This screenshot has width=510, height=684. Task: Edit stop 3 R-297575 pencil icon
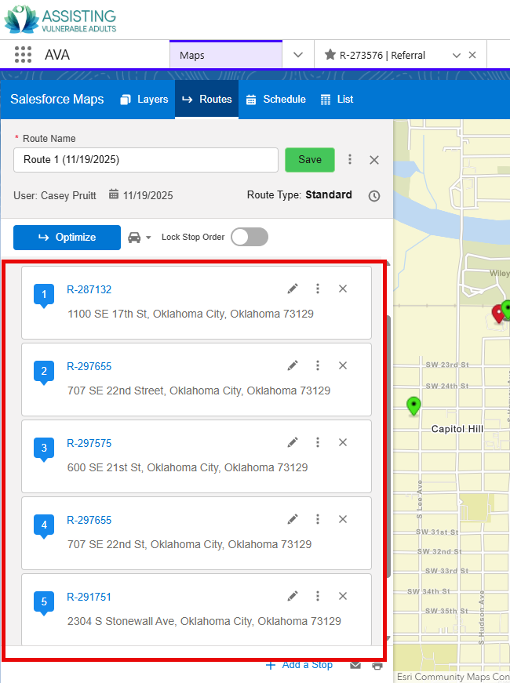tap(293, 442)
